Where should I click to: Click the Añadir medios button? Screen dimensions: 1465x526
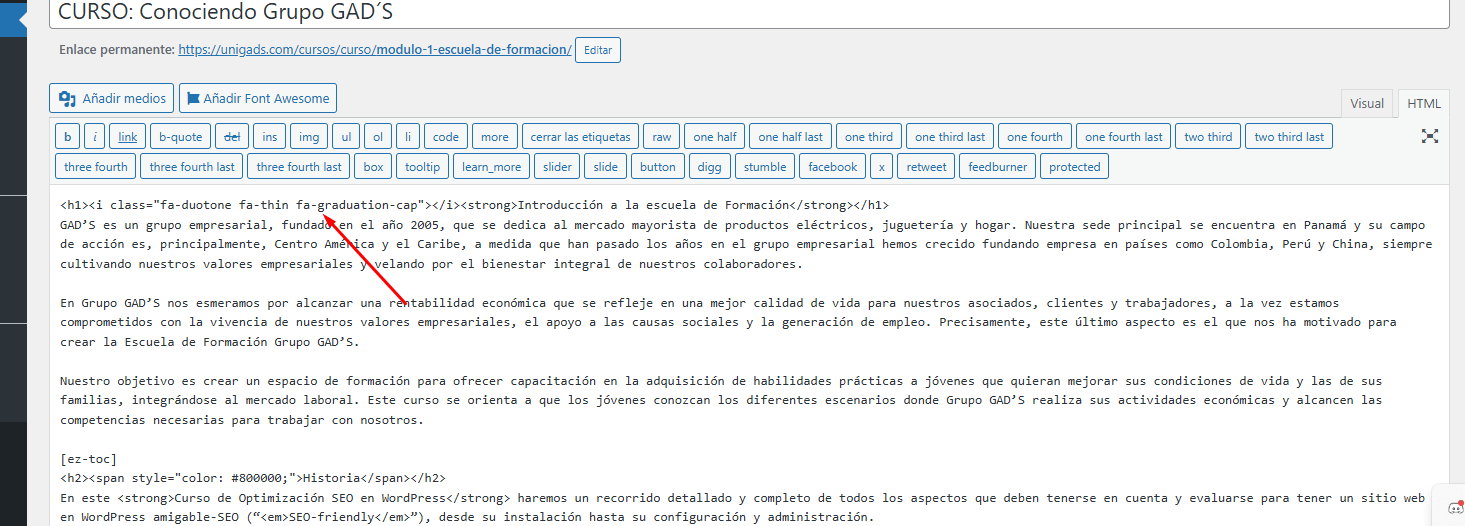(111, 98)
